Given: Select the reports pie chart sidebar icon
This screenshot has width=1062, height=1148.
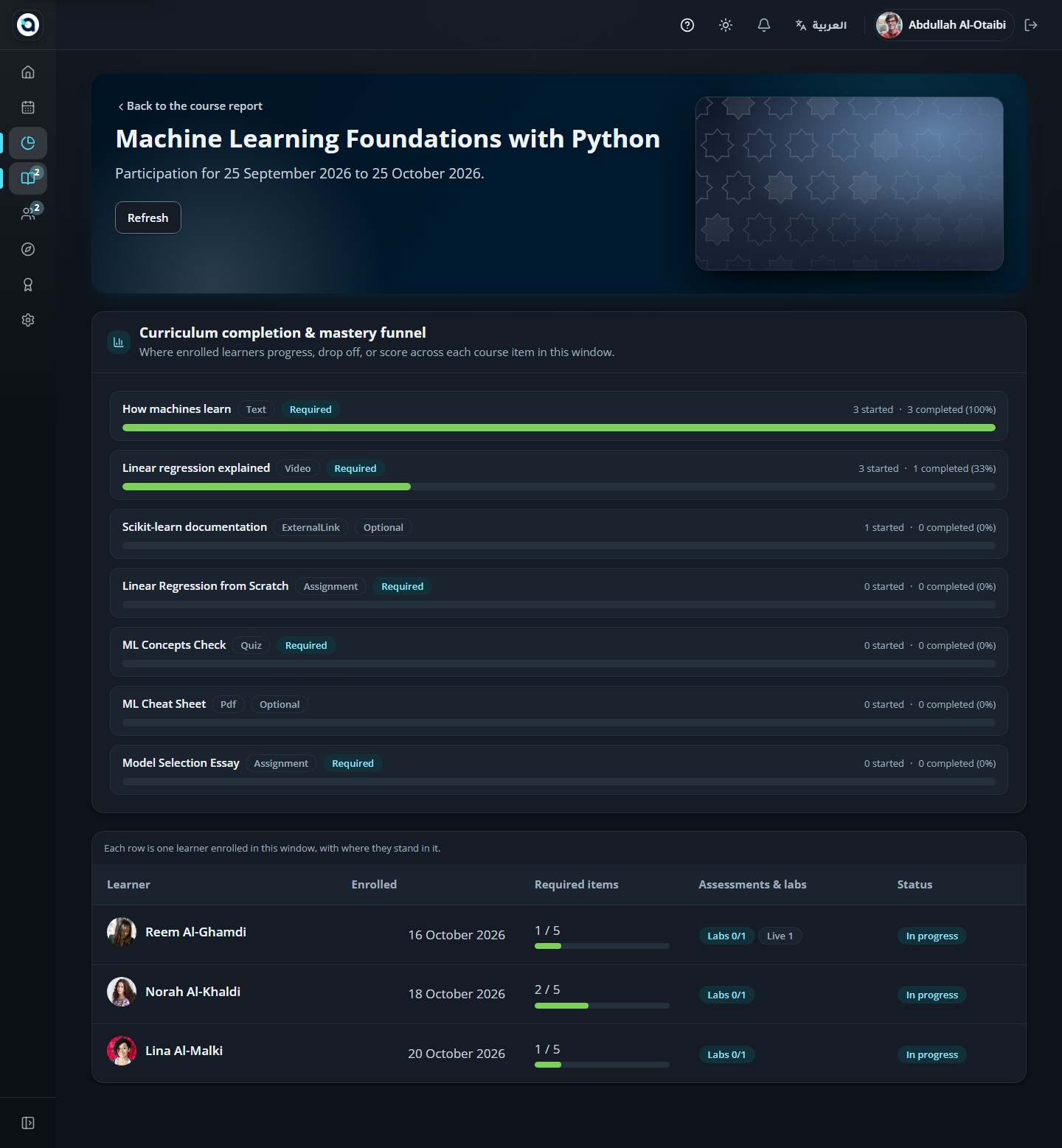Looking at the screenshot, I should pyautogui.click(x=28, y=143).
